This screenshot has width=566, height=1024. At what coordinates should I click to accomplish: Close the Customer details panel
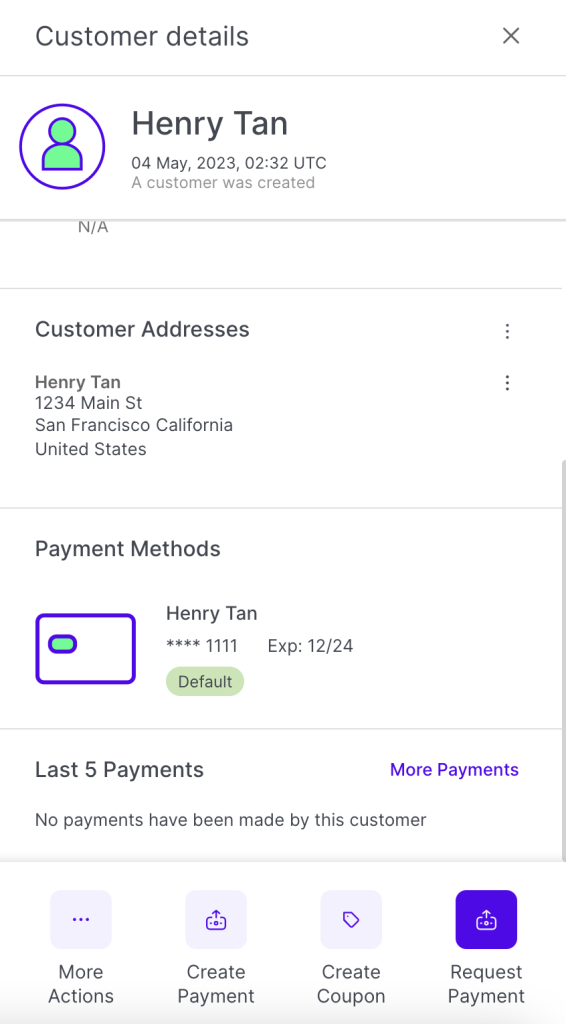(x=511, y=36)
